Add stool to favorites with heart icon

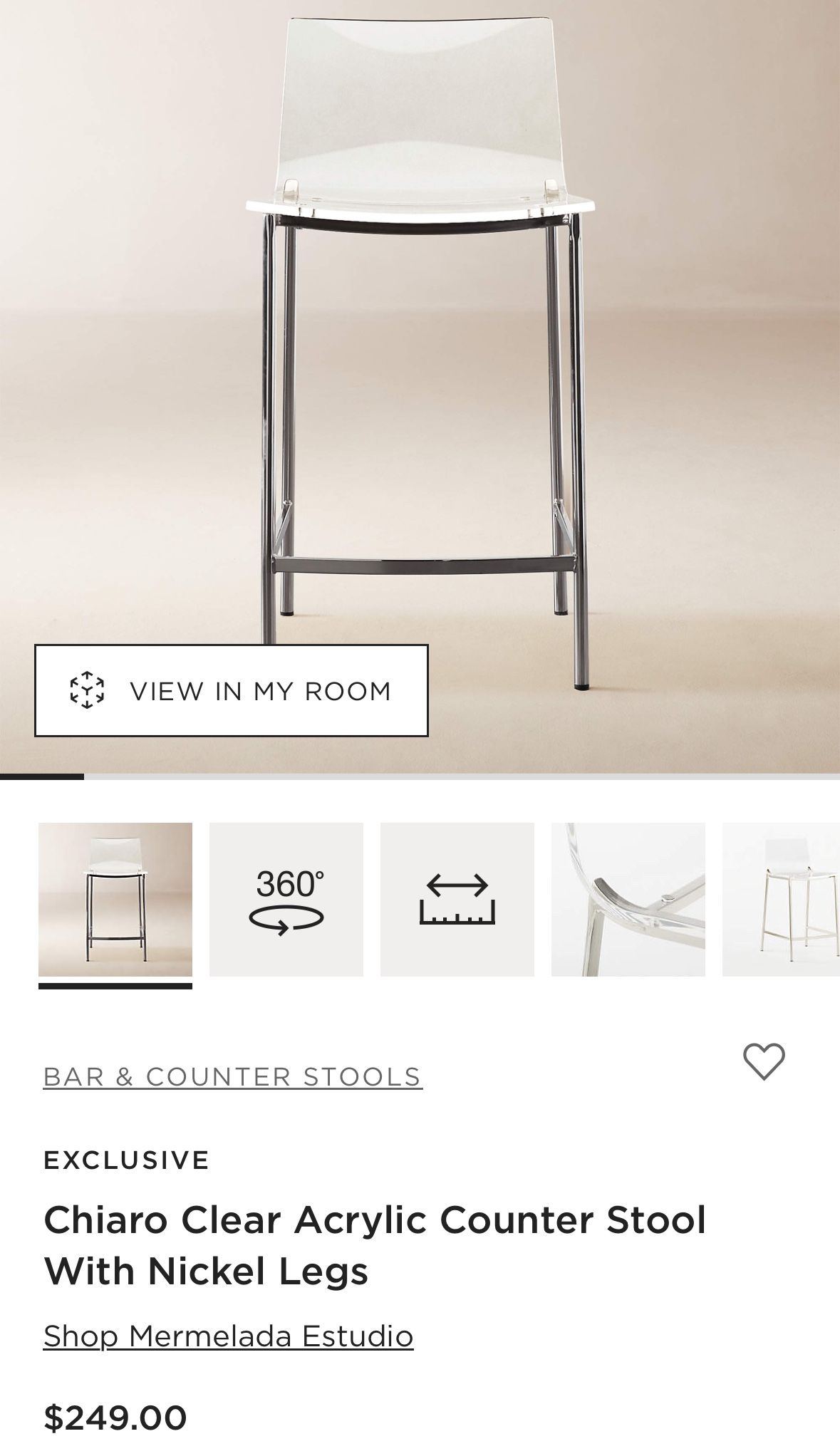tap(764, 1061)
